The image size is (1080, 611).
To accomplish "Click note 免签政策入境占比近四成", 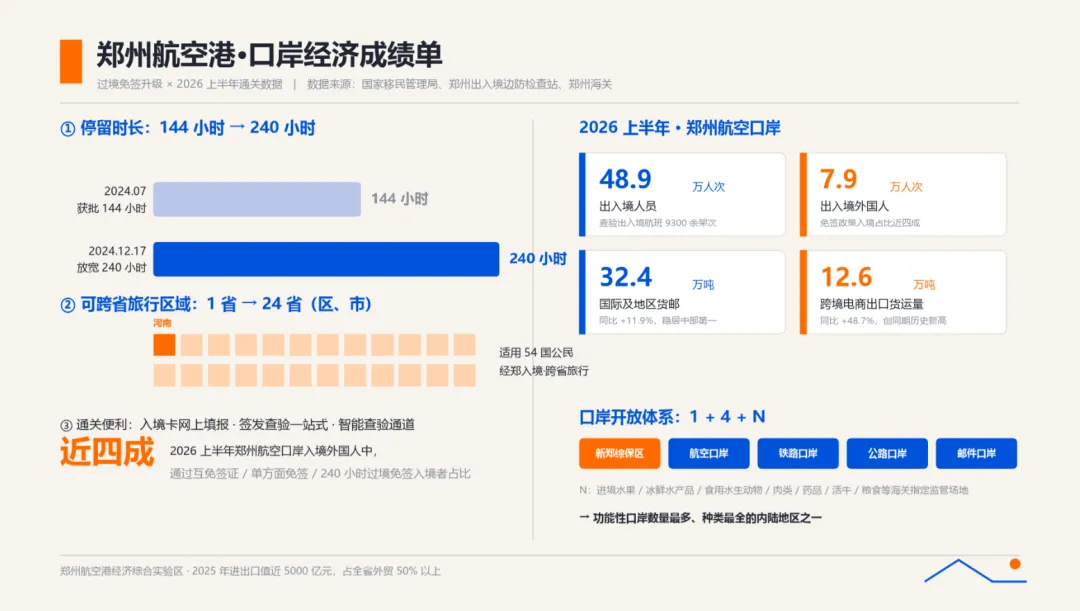I will point(870,222).
